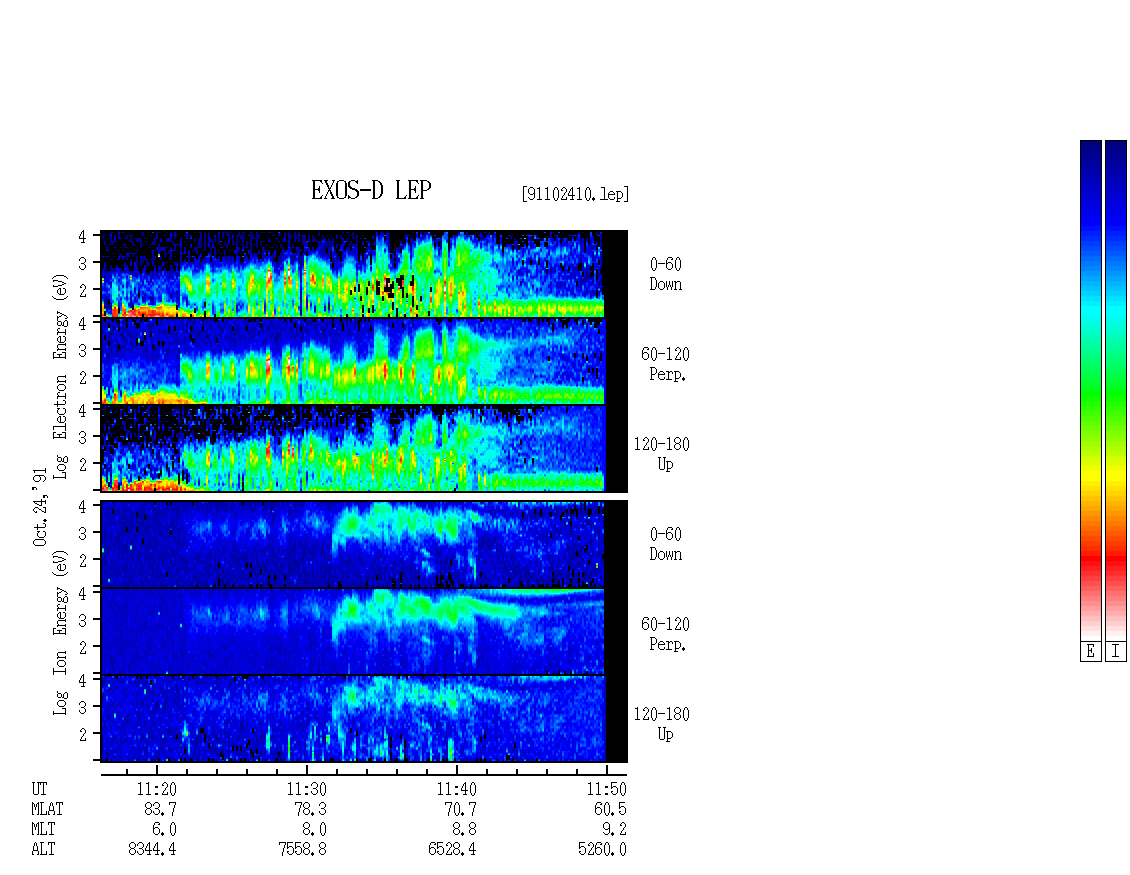Click the 0-60 Down label beside electron panel
This screenshot has width=1130, height=875.
click(666, 275)
